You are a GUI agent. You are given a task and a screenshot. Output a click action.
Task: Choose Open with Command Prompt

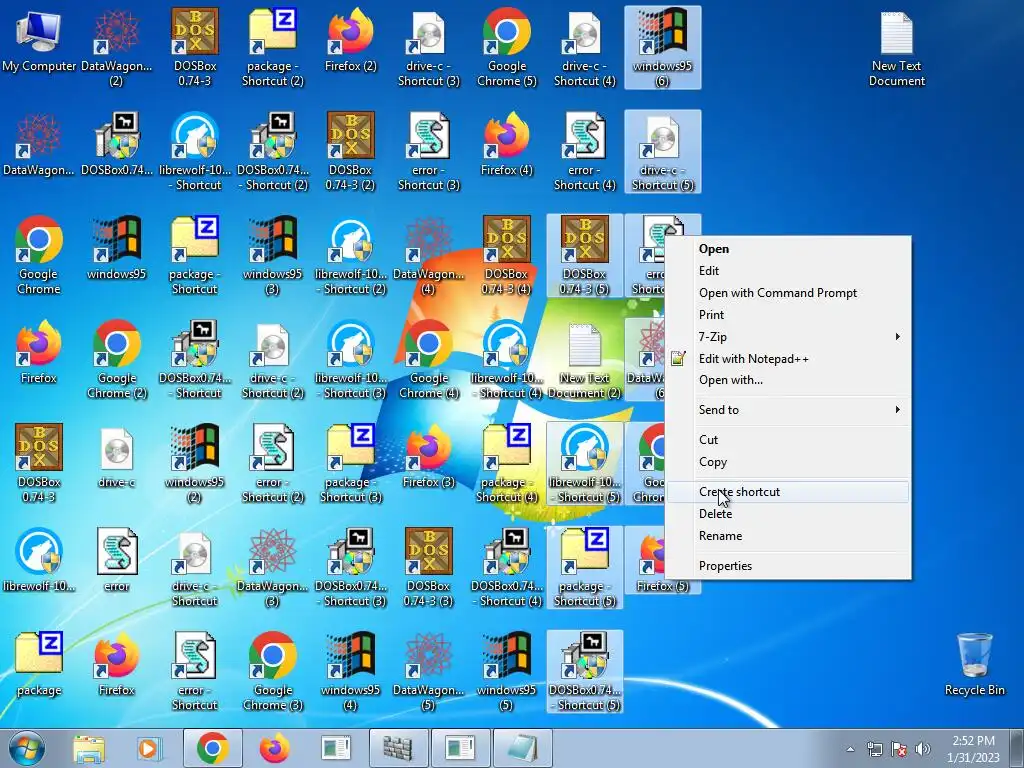point(788,293)
